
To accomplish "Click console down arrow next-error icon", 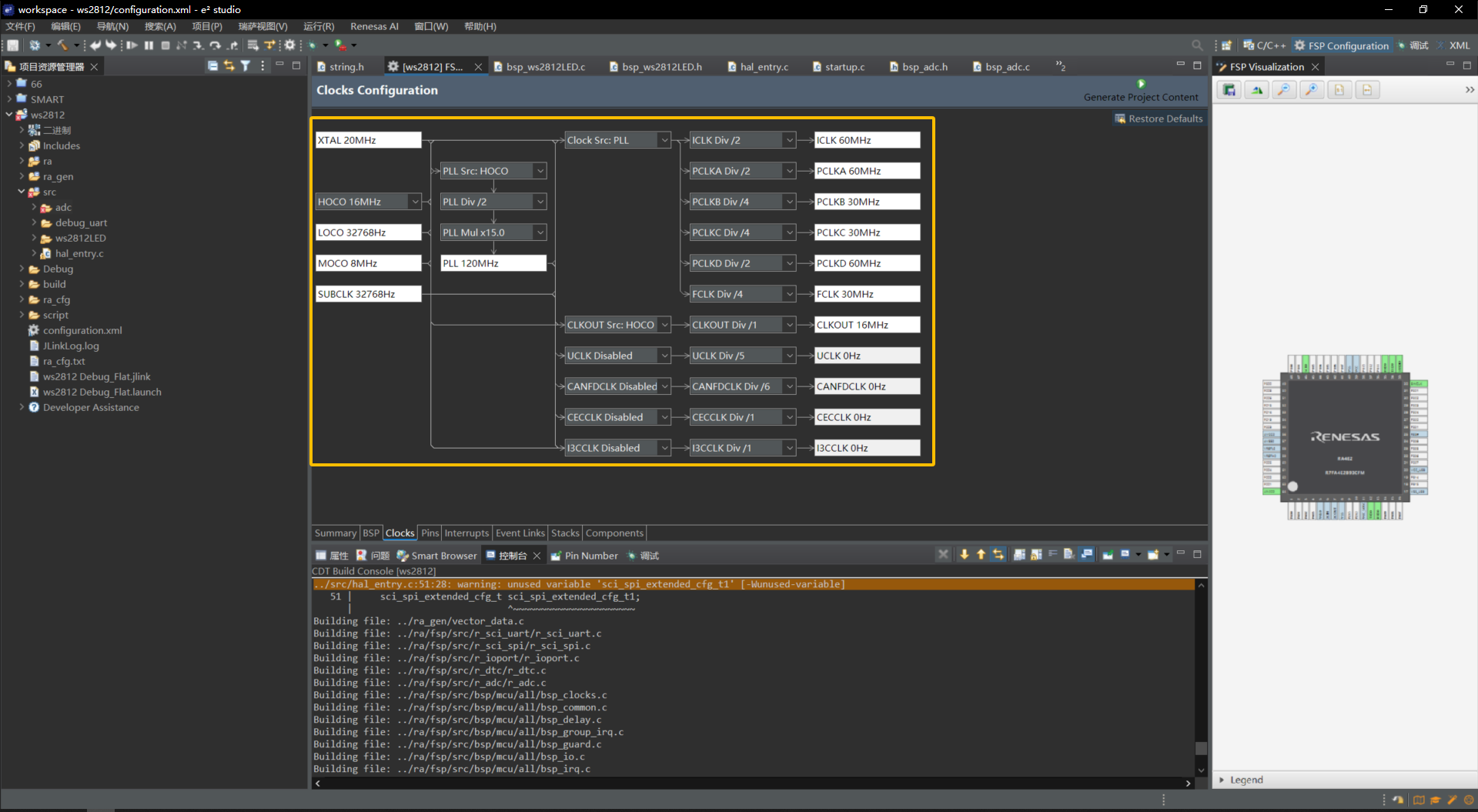I will pos(965,554).
